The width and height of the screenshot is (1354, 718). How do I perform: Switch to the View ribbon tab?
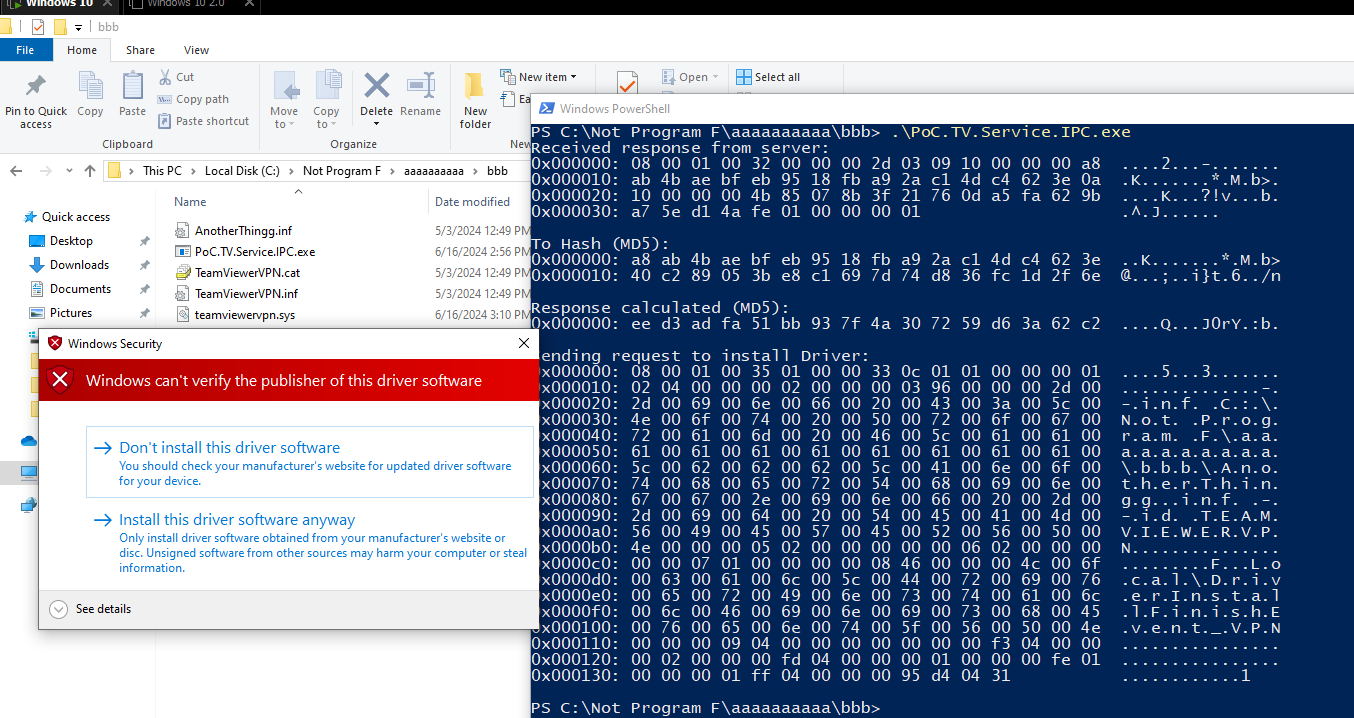(x=196, y=50)
